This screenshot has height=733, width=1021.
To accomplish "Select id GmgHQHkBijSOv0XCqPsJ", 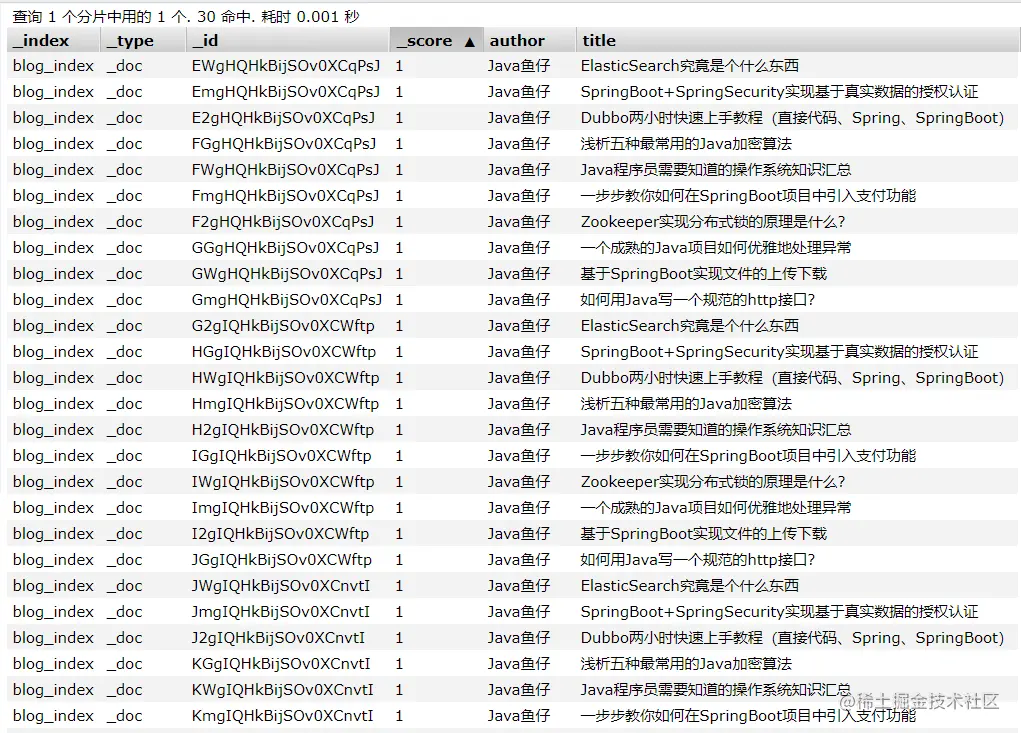I will point(287,300).
